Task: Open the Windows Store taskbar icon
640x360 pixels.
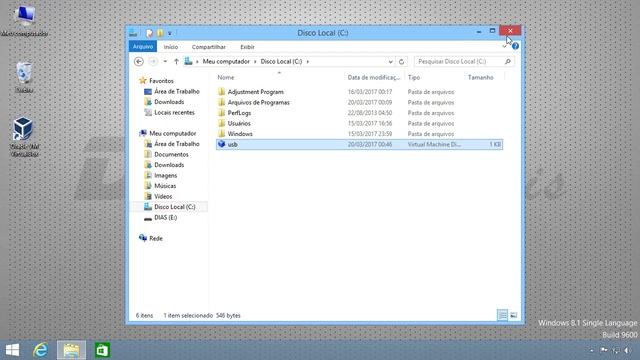Action: point(102,350)
